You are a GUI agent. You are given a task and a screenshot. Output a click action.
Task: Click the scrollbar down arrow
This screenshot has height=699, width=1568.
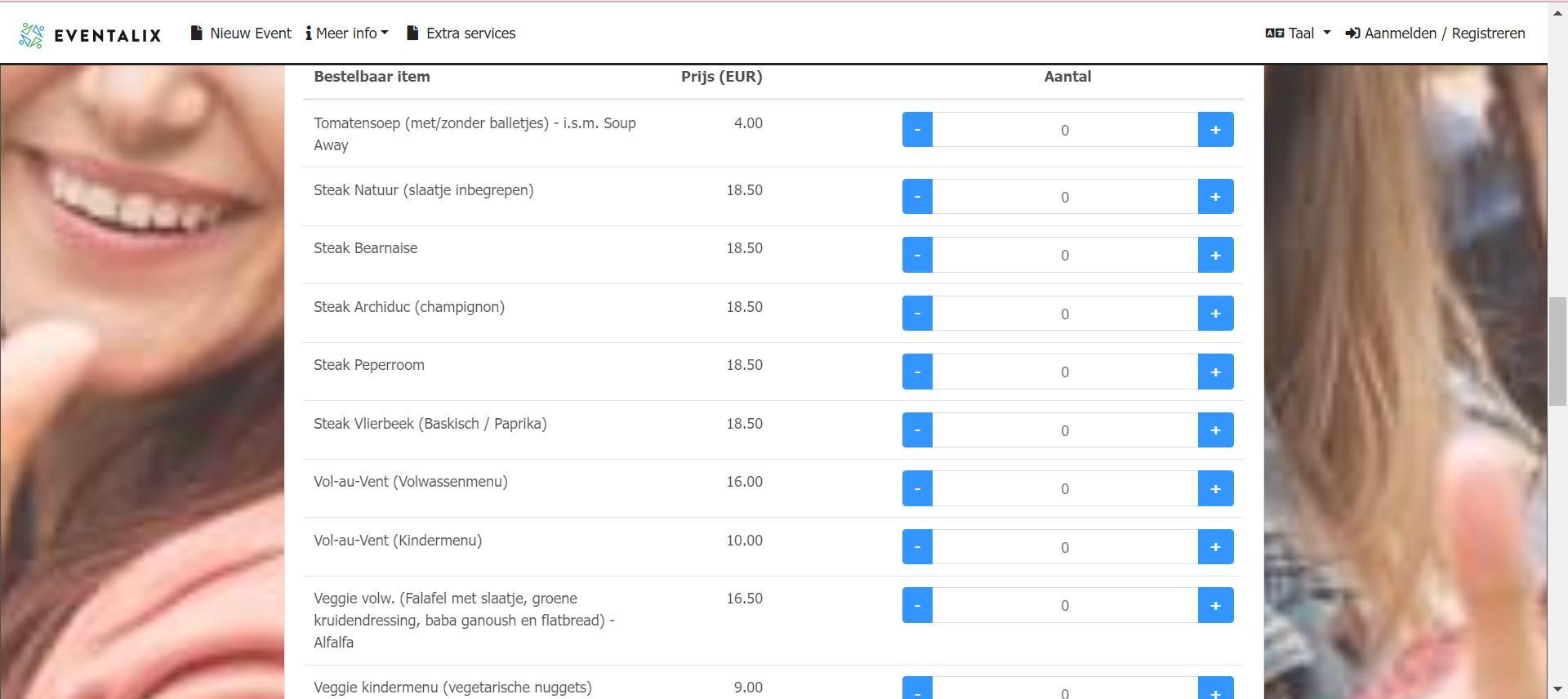[1557, 690]
